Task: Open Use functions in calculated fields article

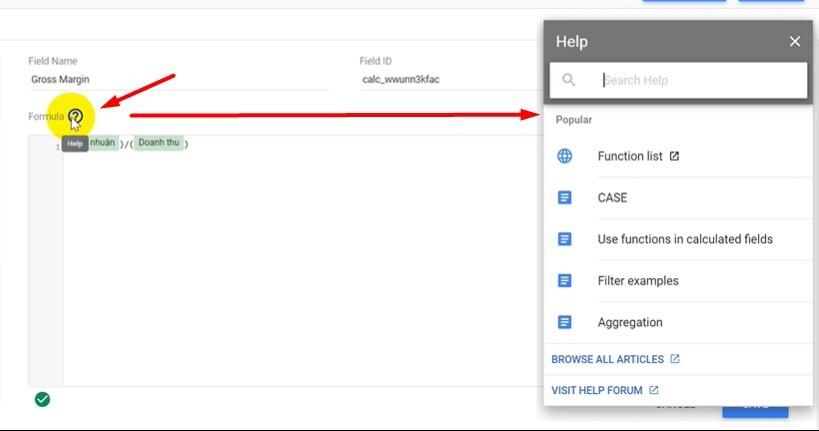Action: click(685, 239)
